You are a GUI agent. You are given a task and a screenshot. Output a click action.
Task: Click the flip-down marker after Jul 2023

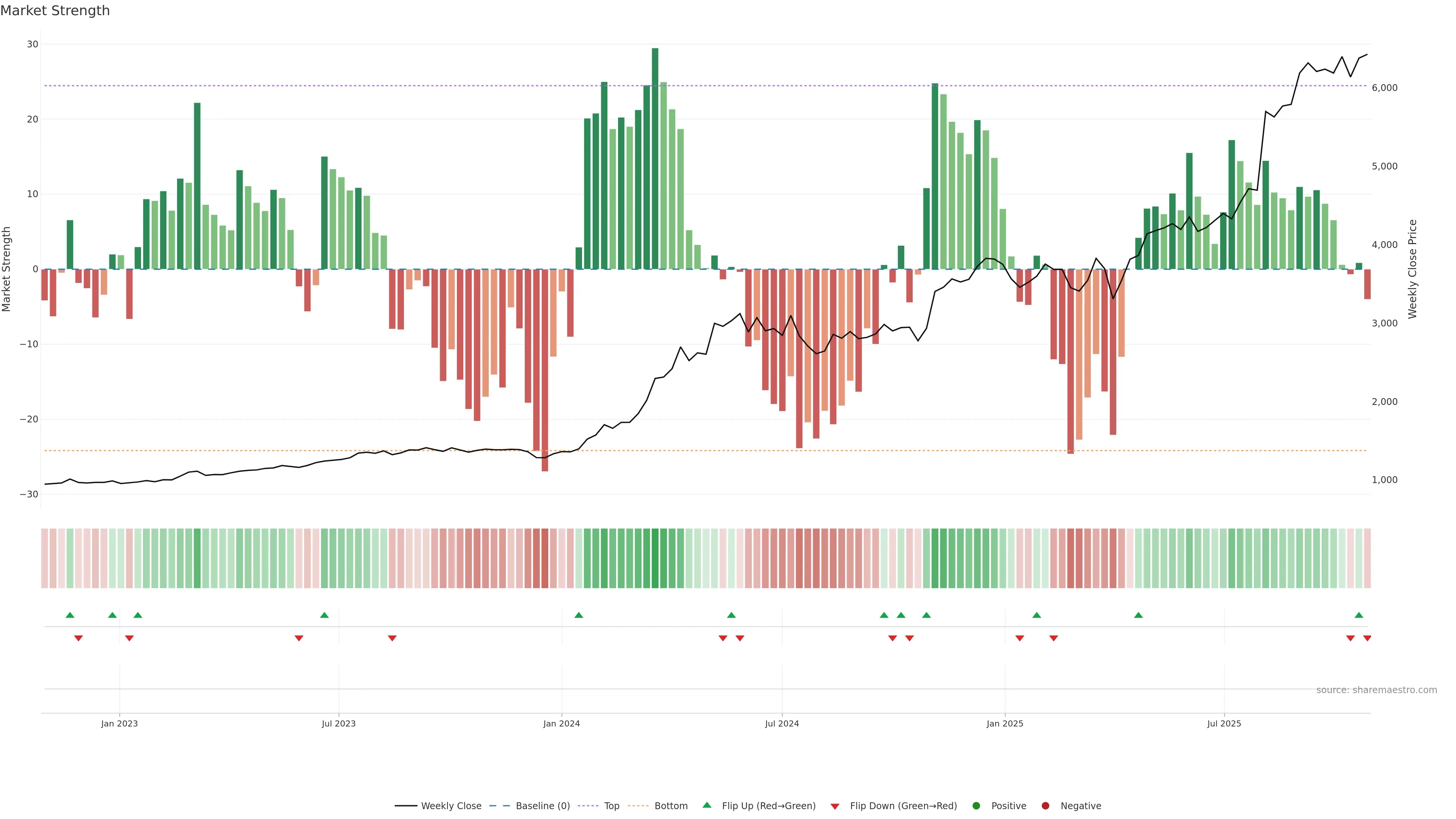392,638
